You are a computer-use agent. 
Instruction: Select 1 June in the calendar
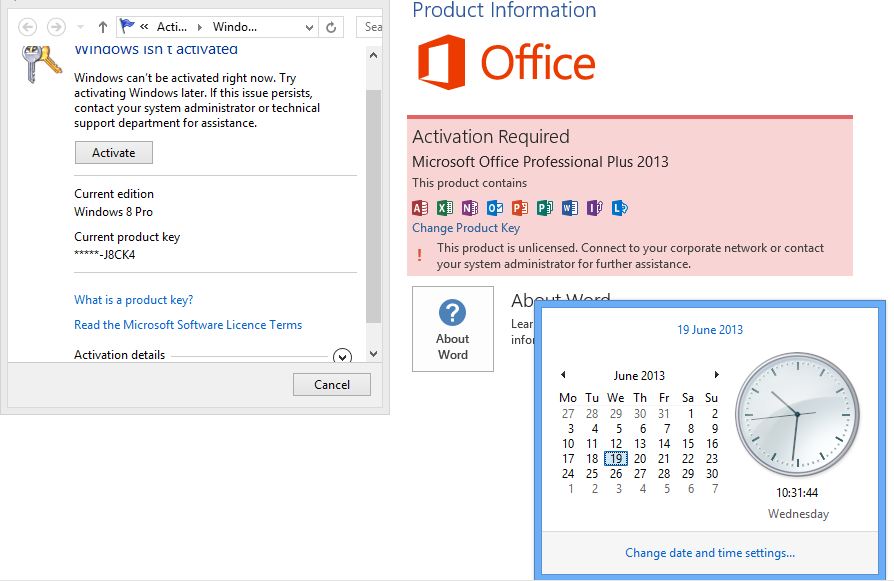coord(690,414)
